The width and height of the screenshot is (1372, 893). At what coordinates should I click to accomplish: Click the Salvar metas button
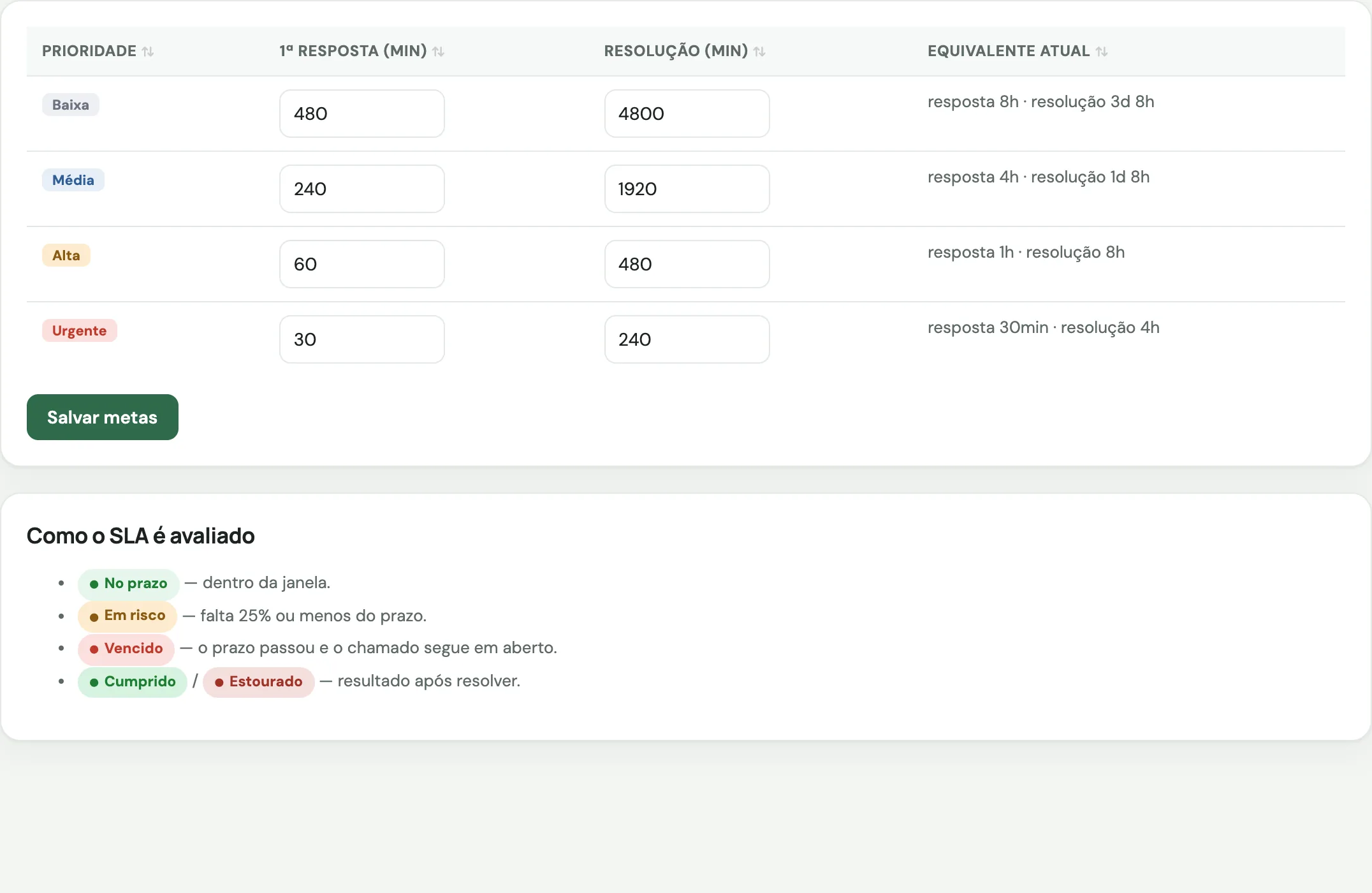coord(103,417)
